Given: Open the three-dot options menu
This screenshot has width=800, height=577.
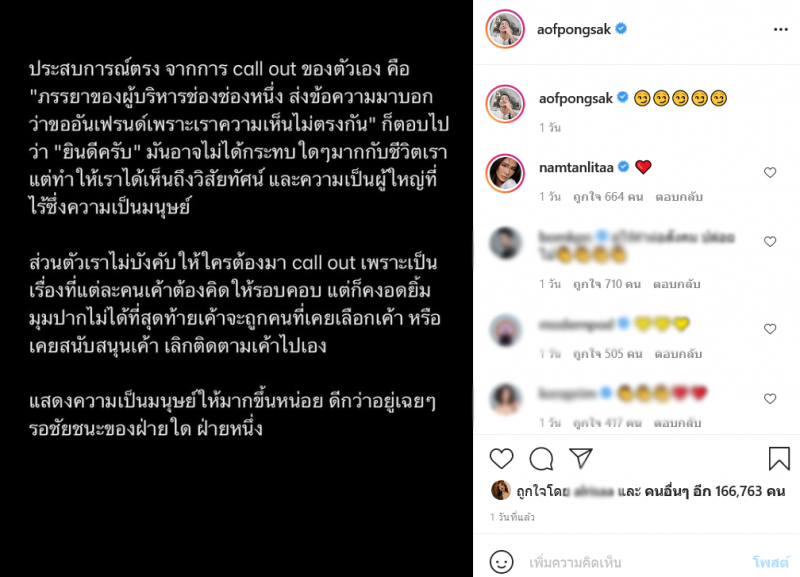Looking at the screenshot, I should (x=780, y=30).
